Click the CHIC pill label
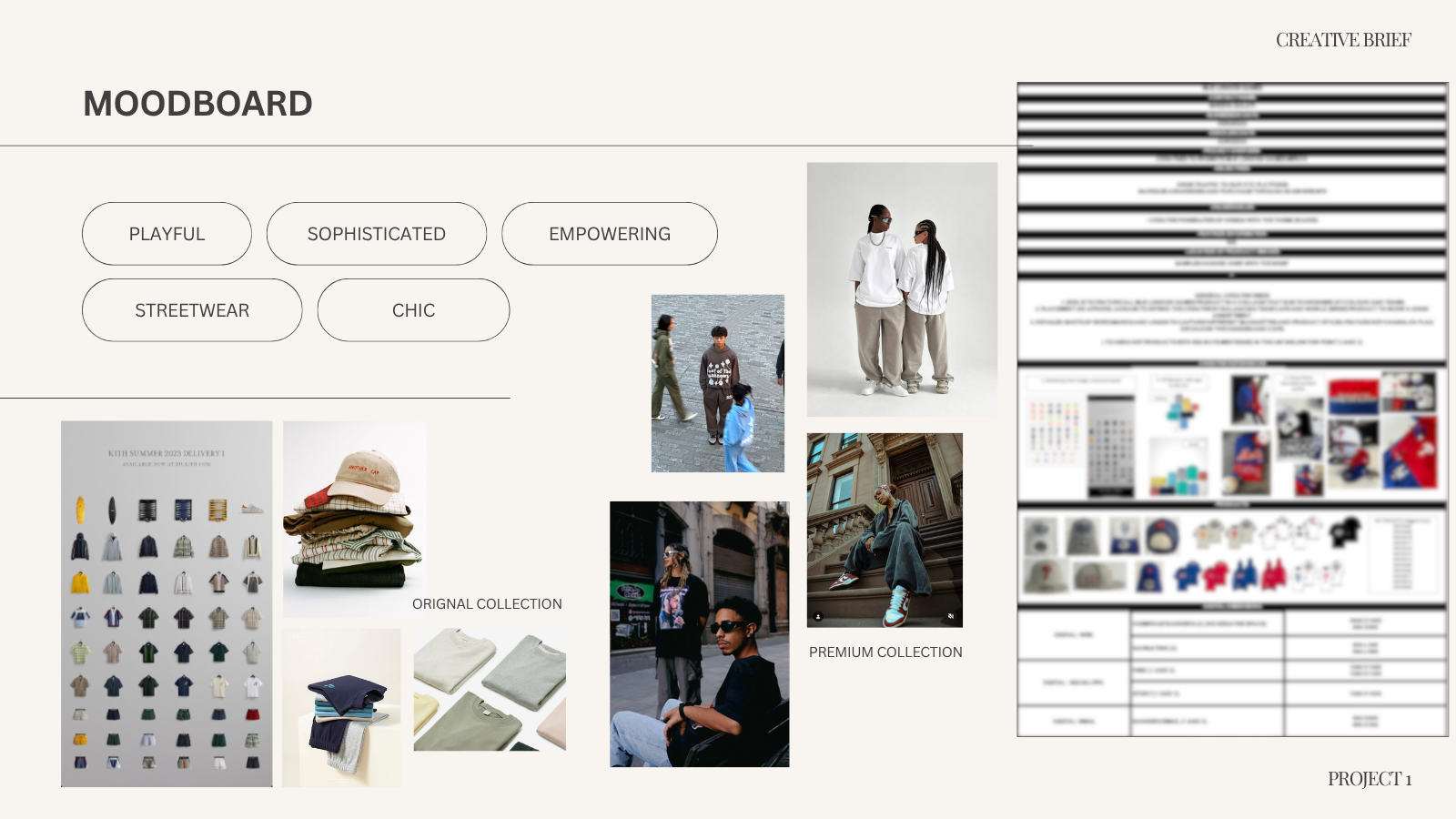Viewport: 1456px width, 819px height. [413, 310]
